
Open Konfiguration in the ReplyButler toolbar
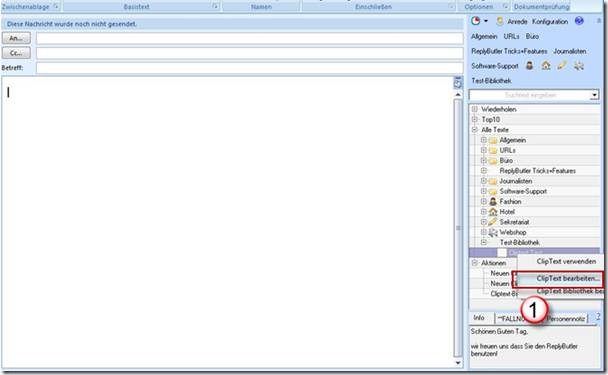(x=550, y=22)
